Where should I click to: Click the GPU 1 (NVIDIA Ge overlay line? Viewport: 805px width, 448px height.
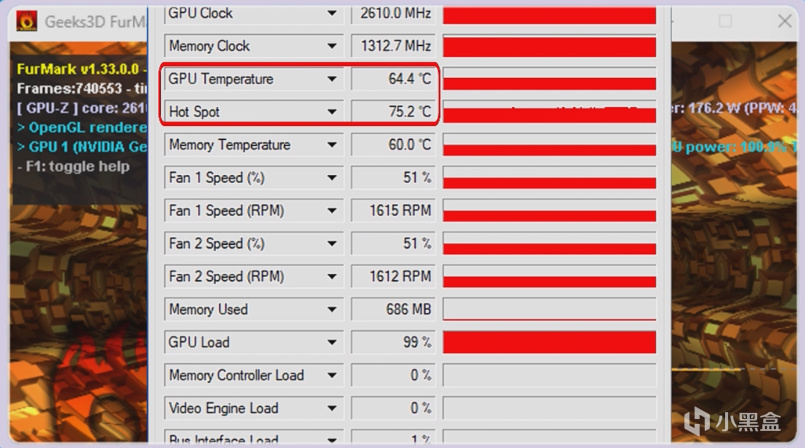point(82,147)
